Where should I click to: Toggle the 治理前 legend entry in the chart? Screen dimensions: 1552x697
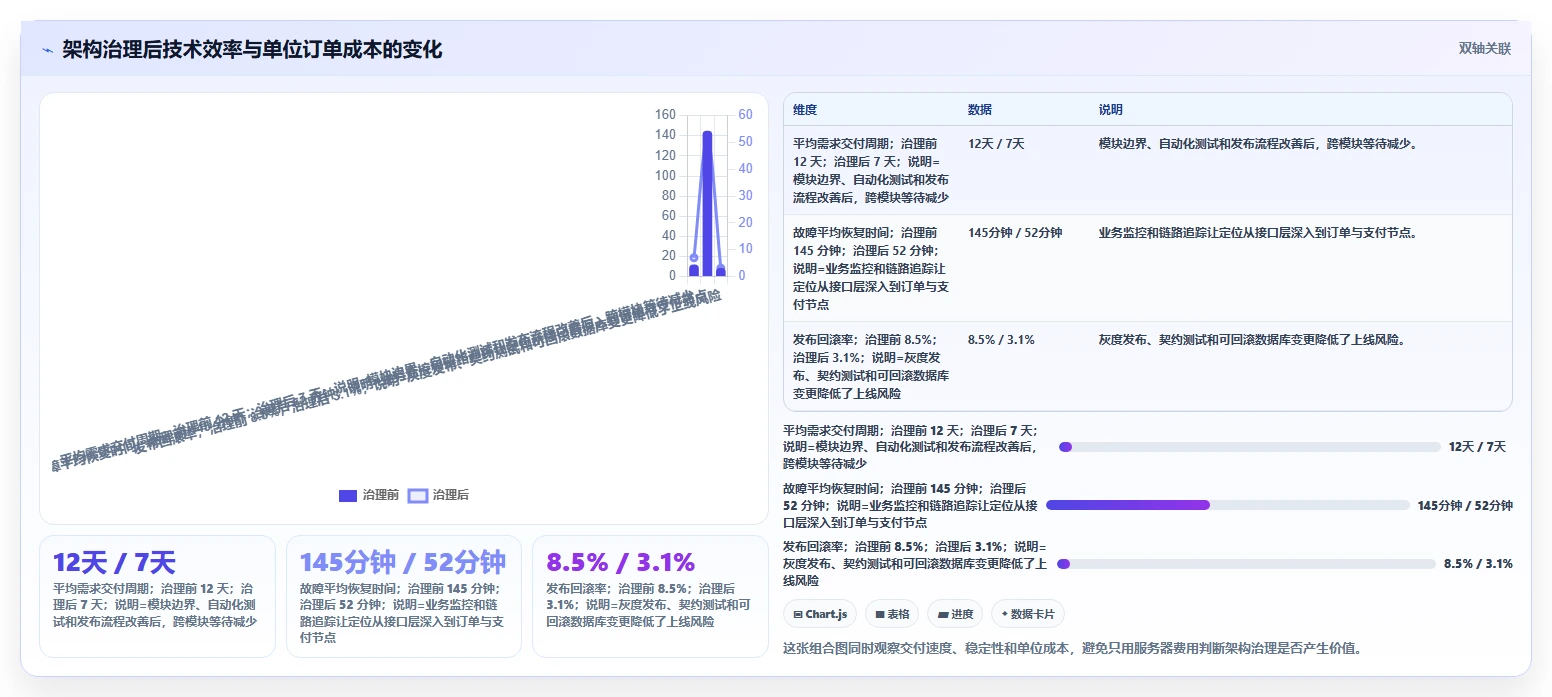[x=369, y=495]
